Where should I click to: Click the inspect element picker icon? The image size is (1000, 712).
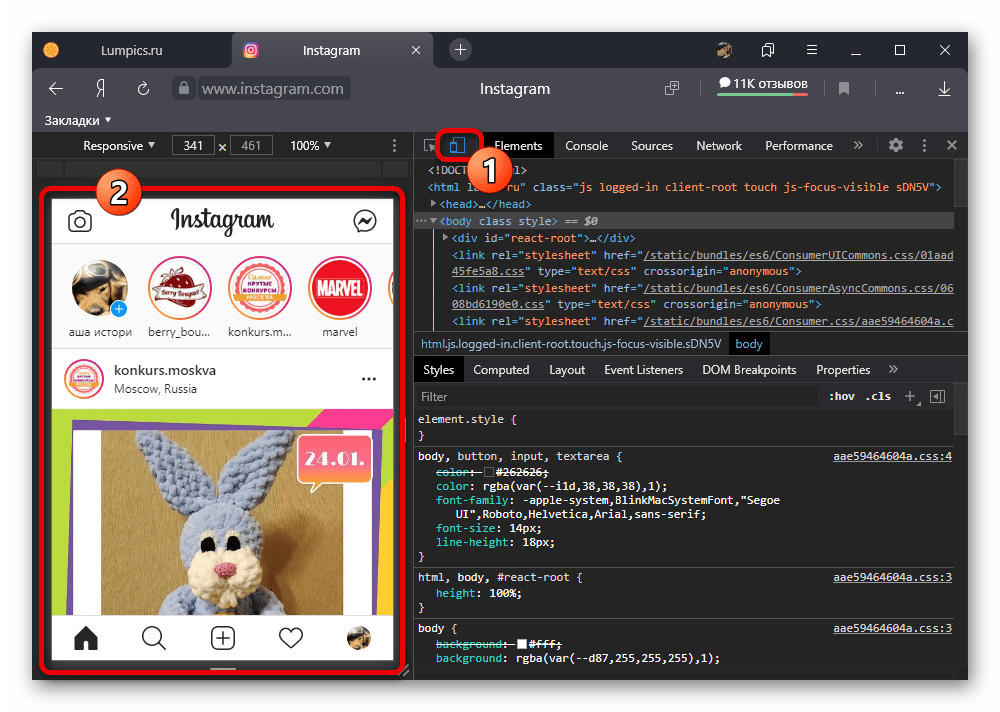430,145
